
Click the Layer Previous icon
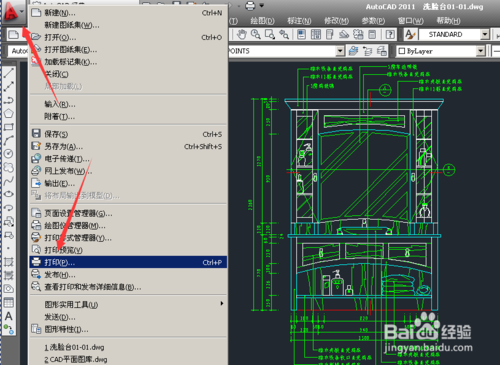point(368,51)
